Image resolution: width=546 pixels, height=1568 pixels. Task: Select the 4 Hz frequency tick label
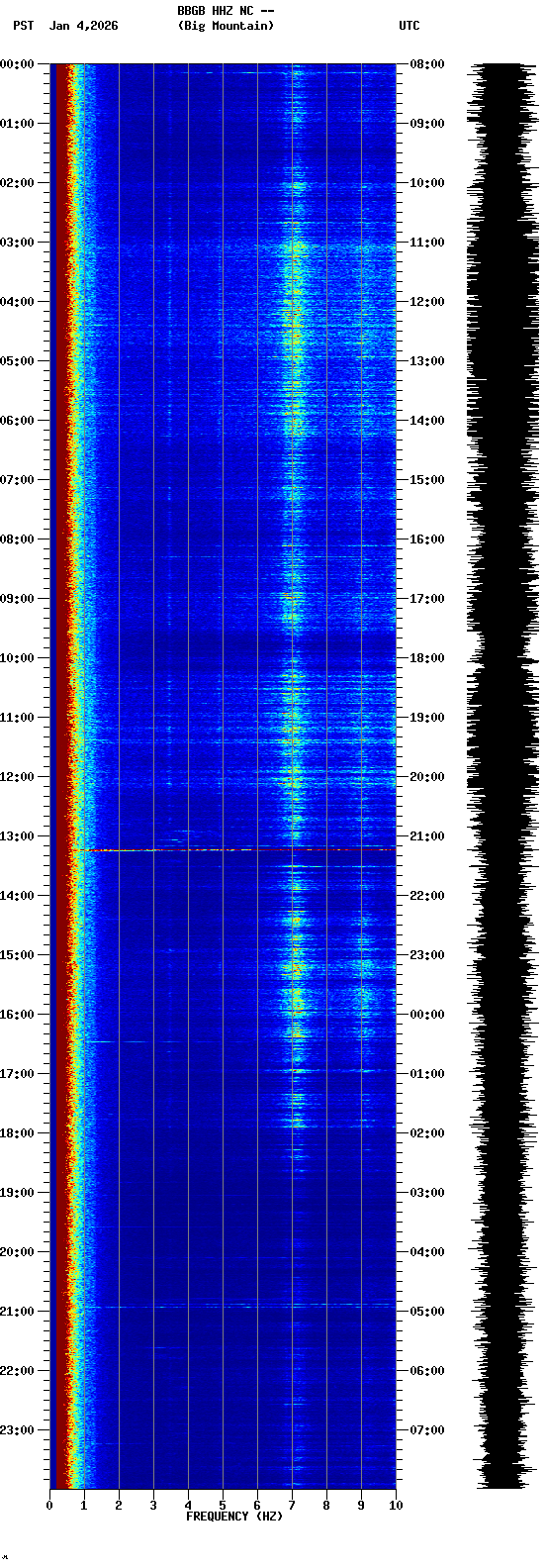coord(188,1506)
